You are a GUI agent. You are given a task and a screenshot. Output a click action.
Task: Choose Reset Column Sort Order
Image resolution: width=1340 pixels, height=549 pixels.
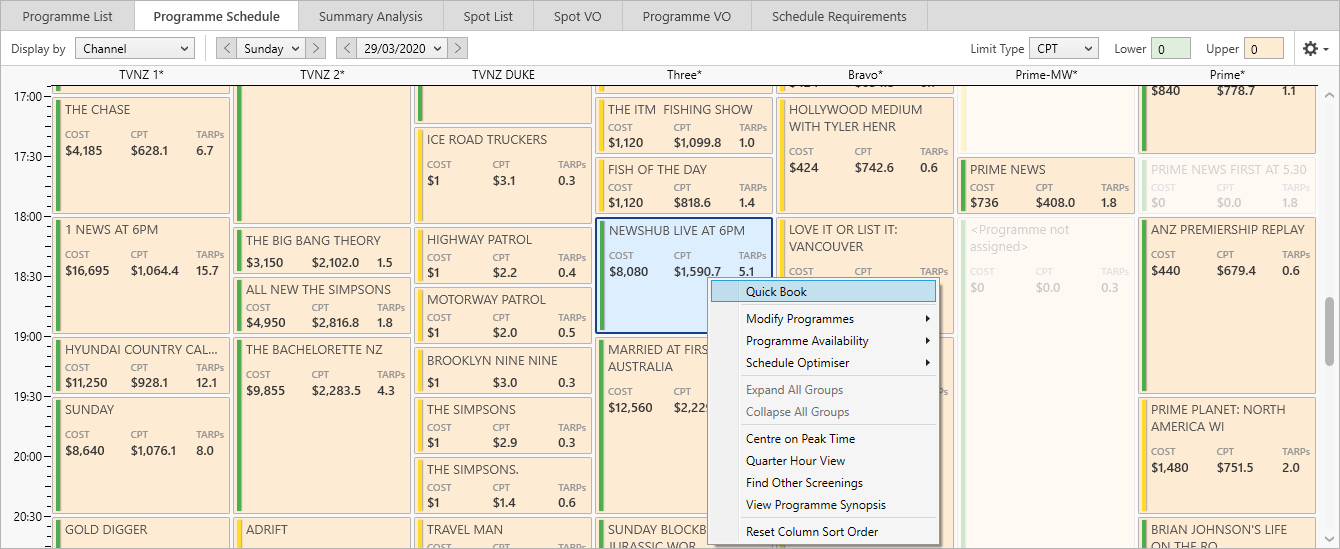tap(824, 532)
